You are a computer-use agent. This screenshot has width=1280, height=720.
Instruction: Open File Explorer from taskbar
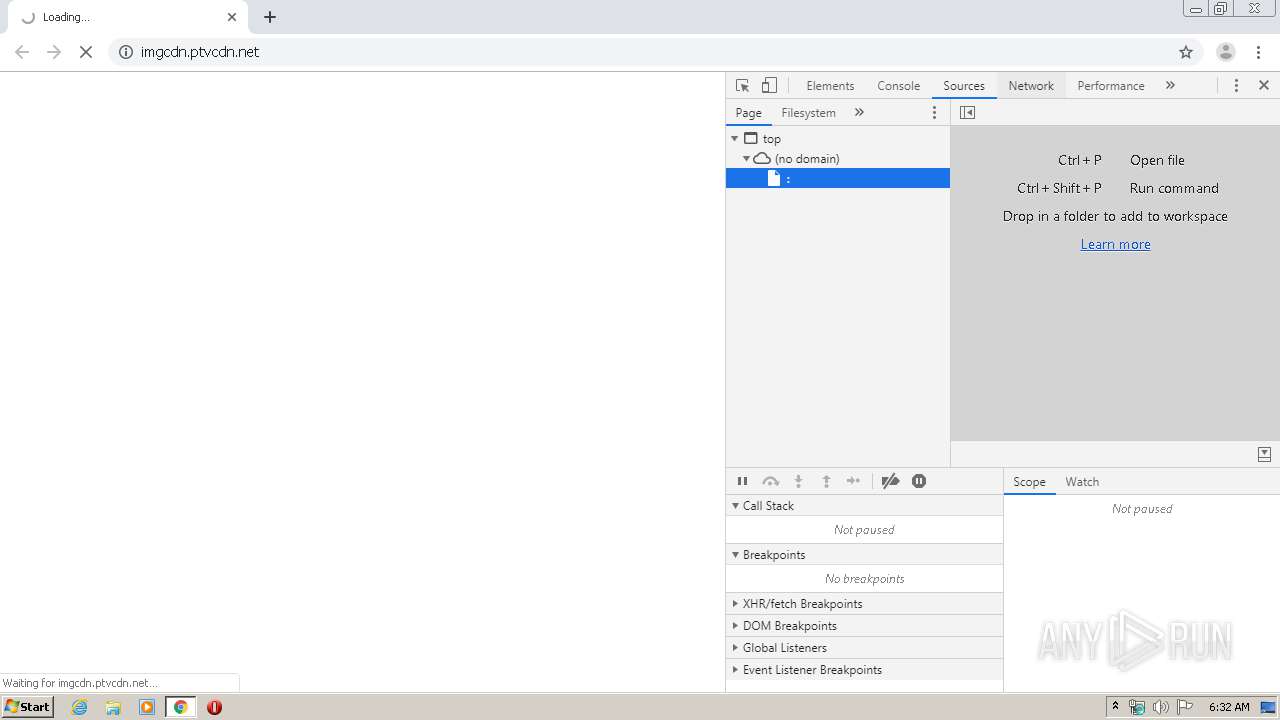pyautogui.click(x=113, y=707)
